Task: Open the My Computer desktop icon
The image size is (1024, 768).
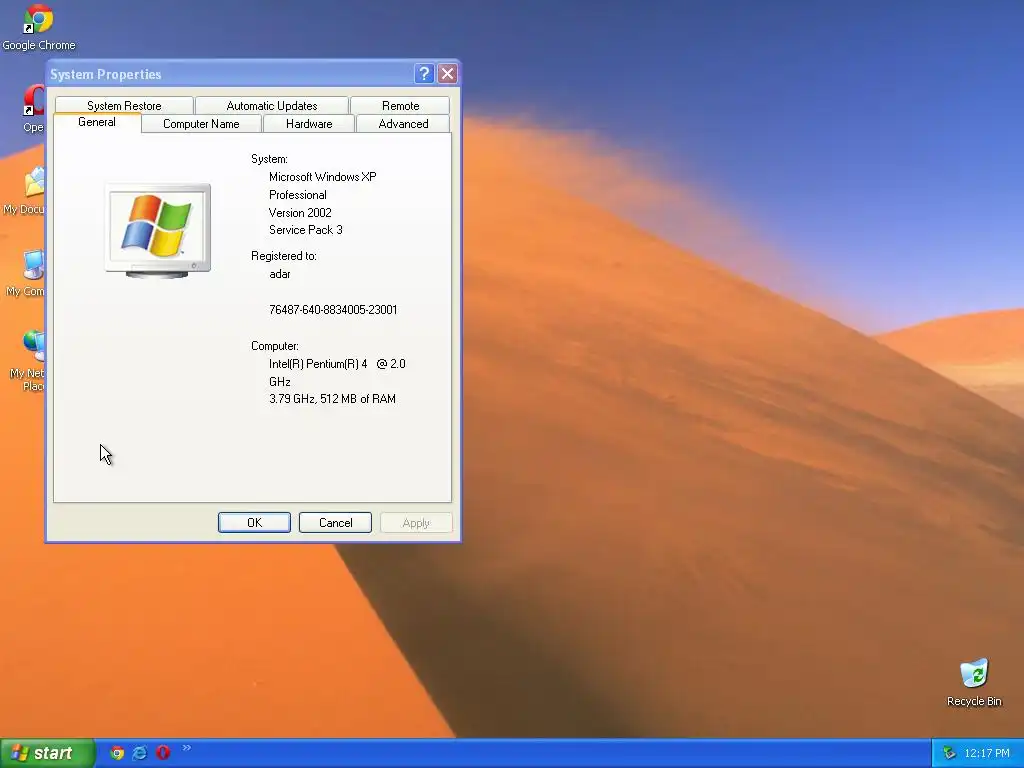Action: point(27,272)
